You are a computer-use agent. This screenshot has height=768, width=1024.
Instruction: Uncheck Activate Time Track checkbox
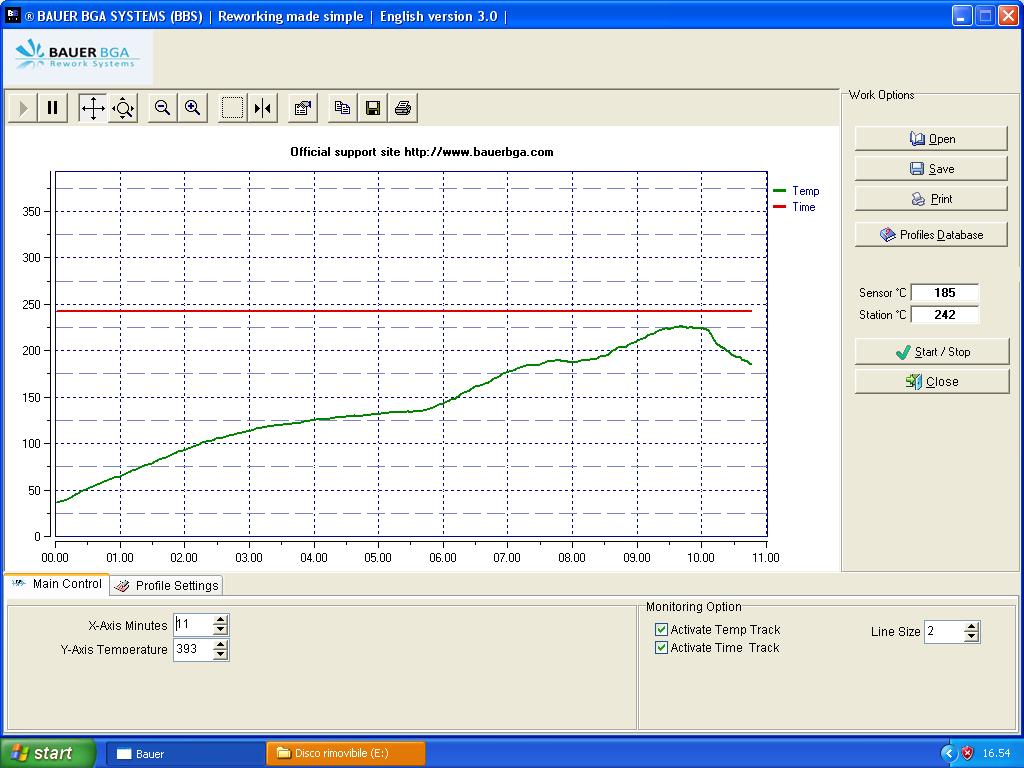661,648
